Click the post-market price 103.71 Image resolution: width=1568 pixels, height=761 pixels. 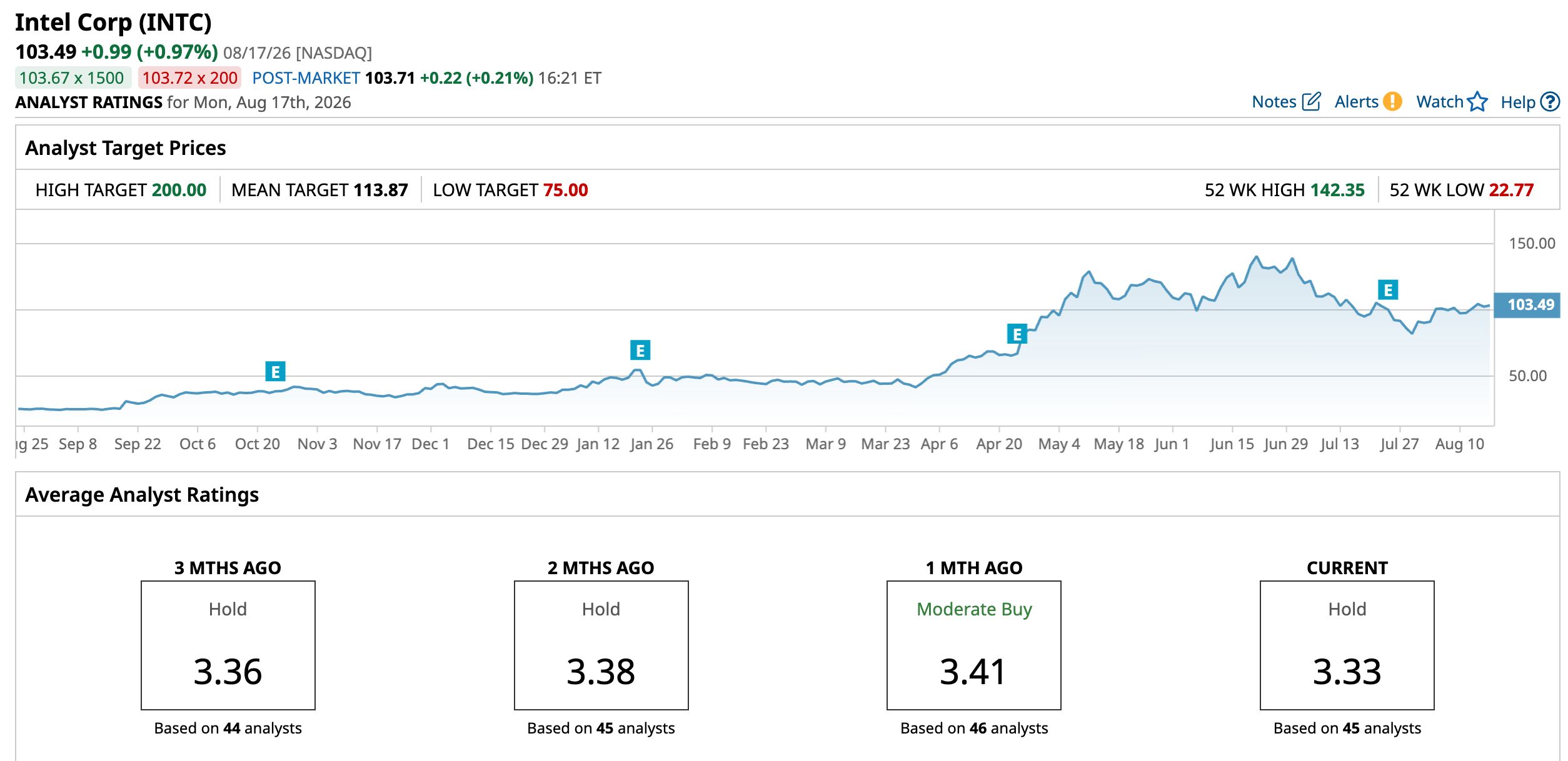(390, 78)
